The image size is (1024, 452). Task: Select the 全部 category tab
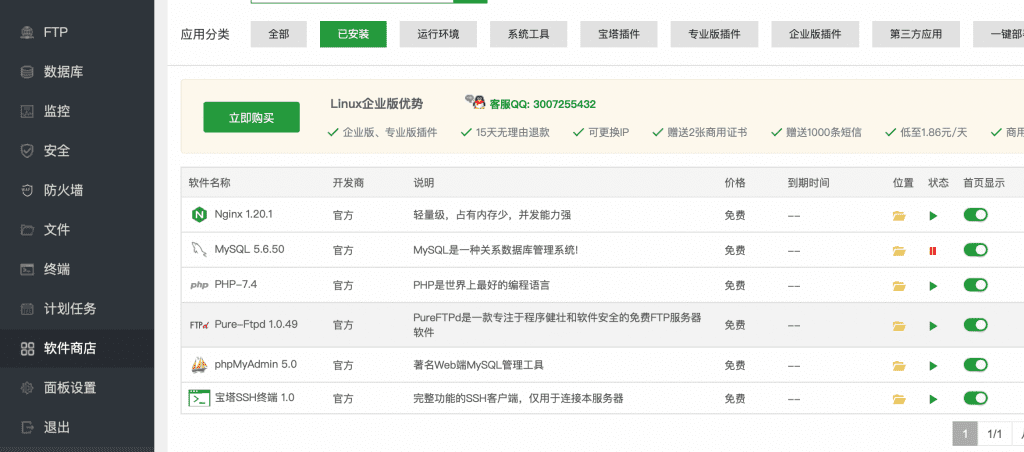tap(279, 34)
